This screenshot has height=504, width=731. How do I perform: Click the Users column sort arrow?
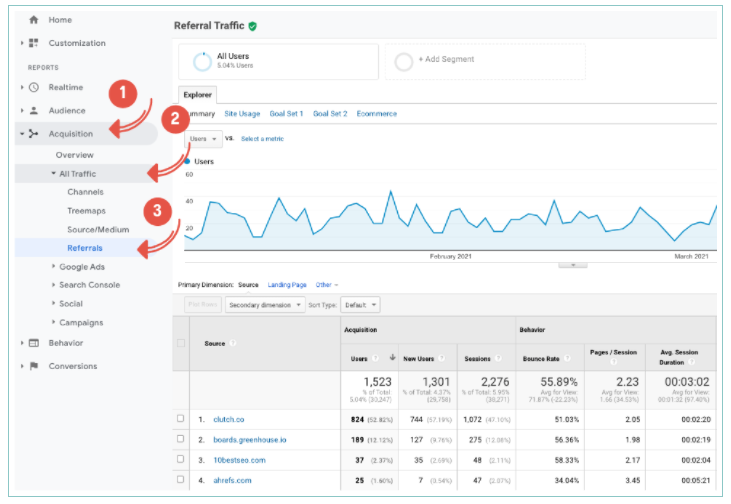tap(393, 358)
